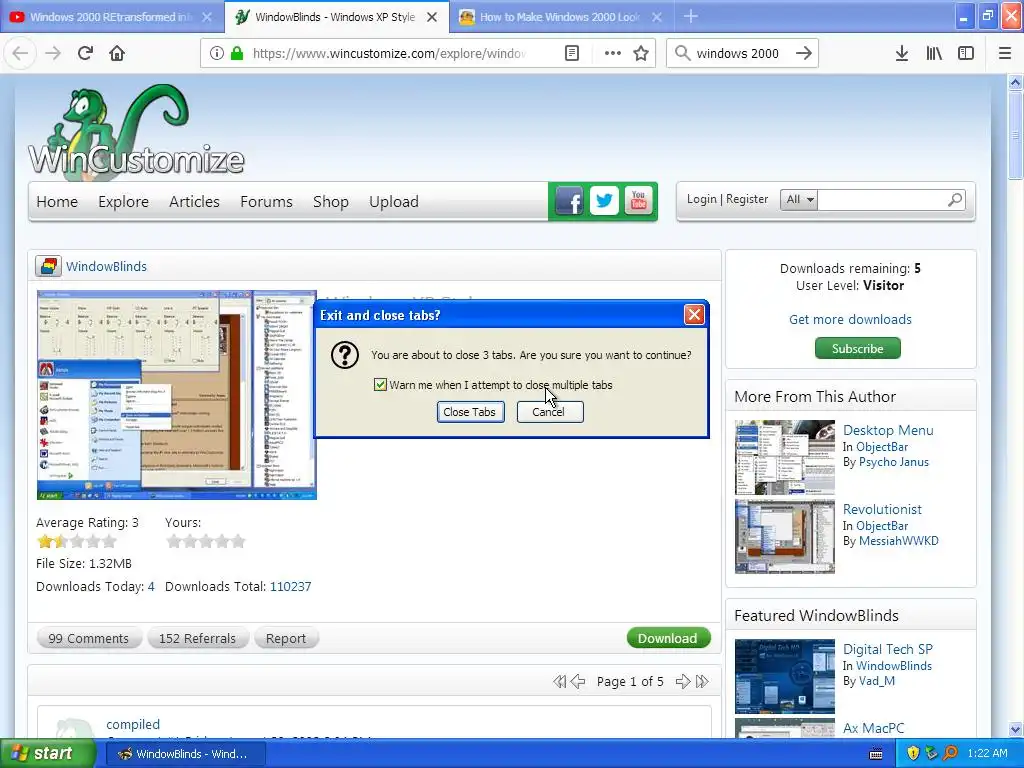Reload the current page

(x=85, y=53)
